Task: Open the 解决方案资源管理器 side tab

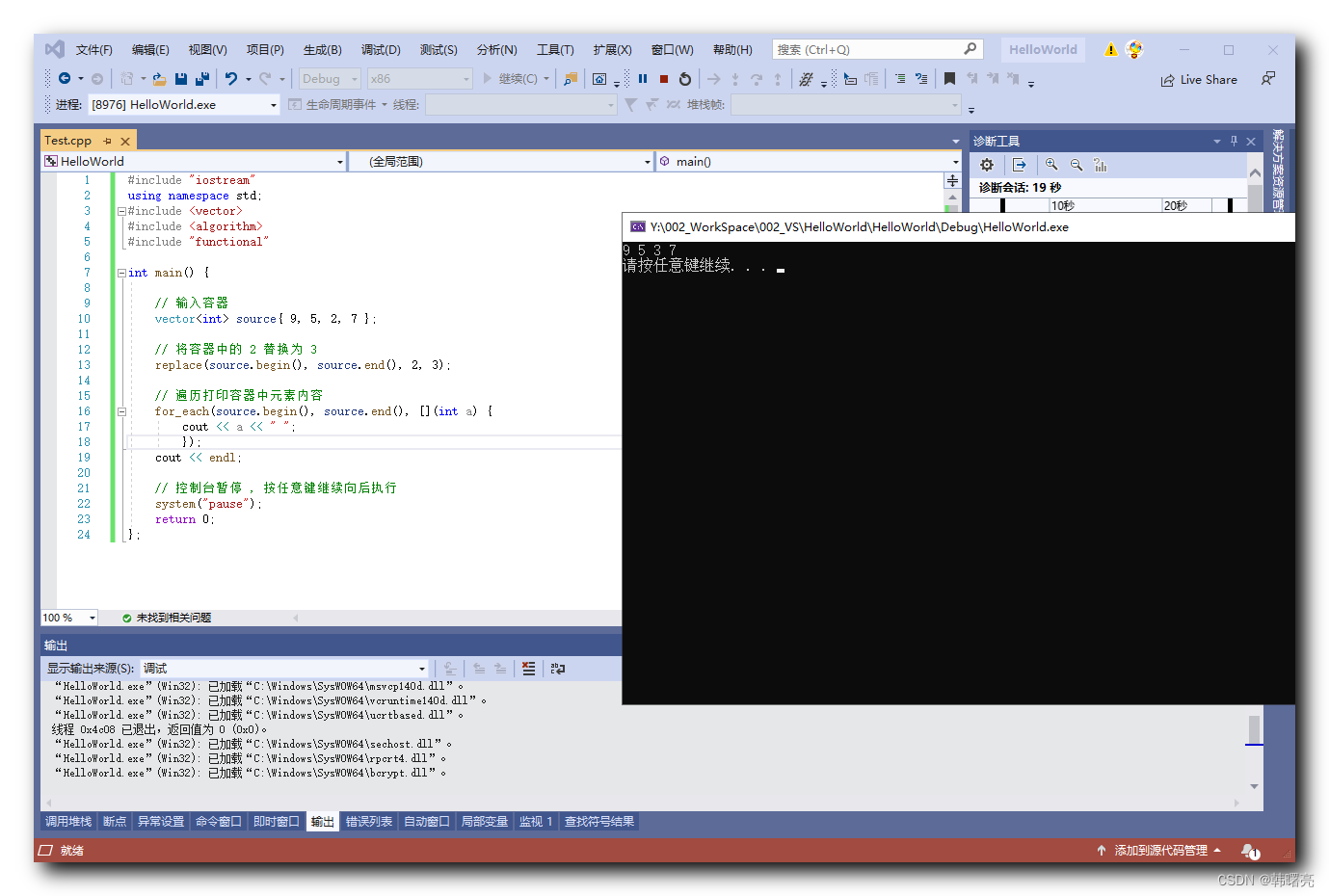Action: pyautogui.click(x=1278, y=170)
